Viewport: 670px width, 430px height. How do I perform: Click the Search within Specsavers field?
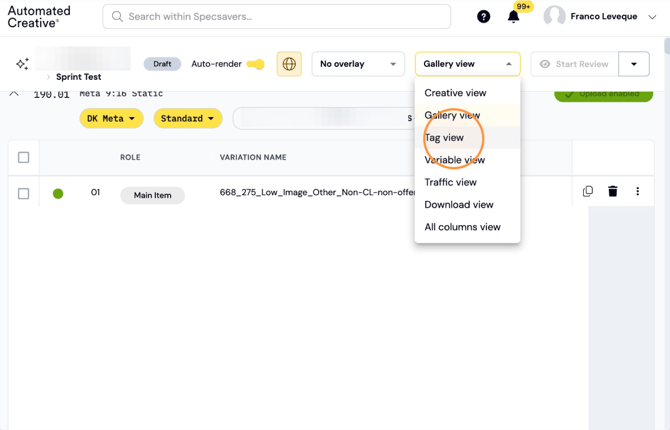pyautogui.click(x=276, y=17)
